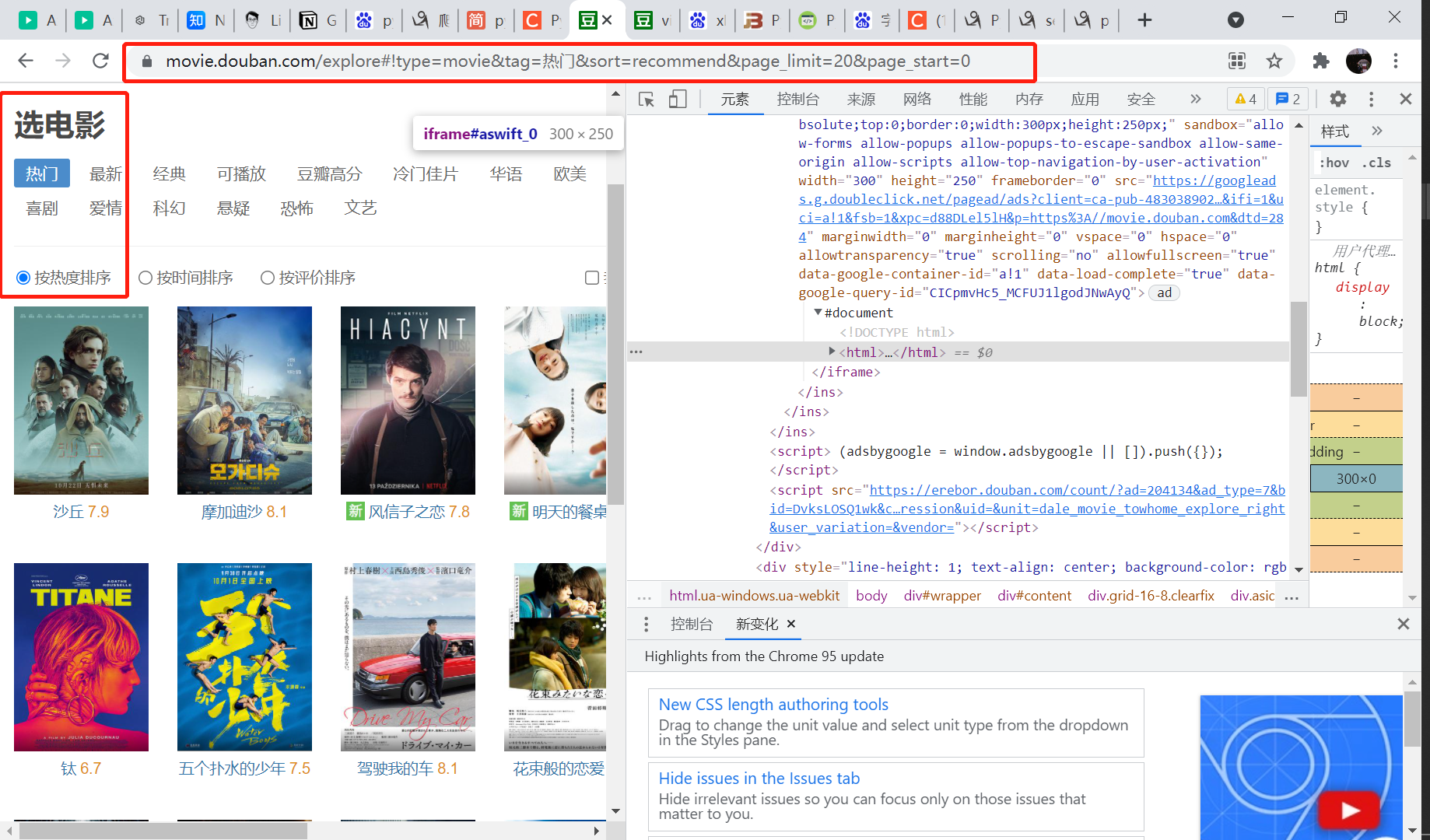Show the 4 warnings counter
Image resolution: width=1430 pixels, height=840 pixels.
pos(1246,99)
